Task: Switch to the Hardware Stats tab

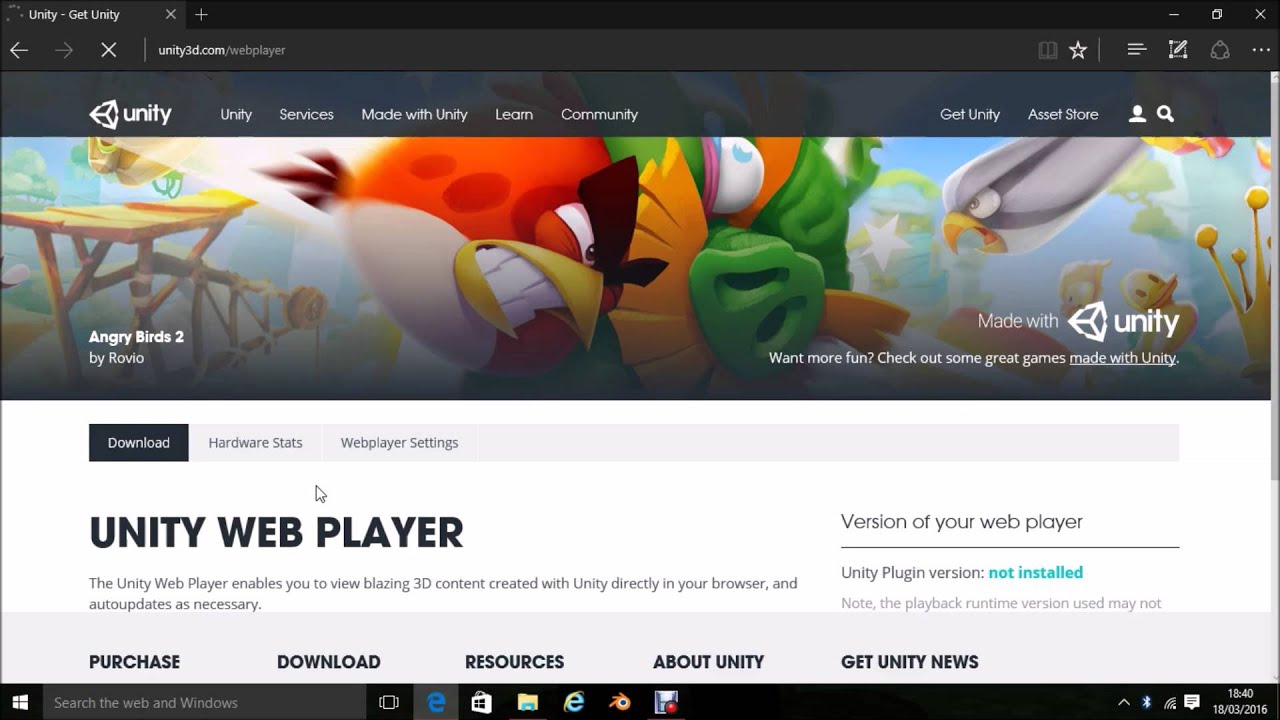Action: pyautogui.click(x=255, y=442)
